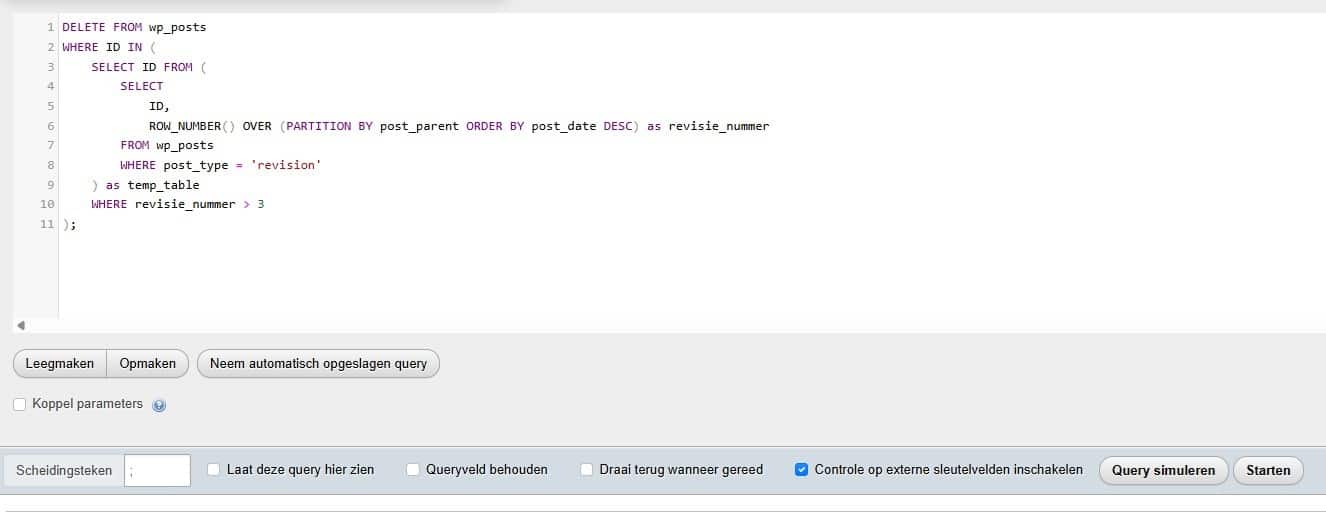
Task: Tick the 'Laat deze query hier zien' checkbox
Action: [213, 469]
